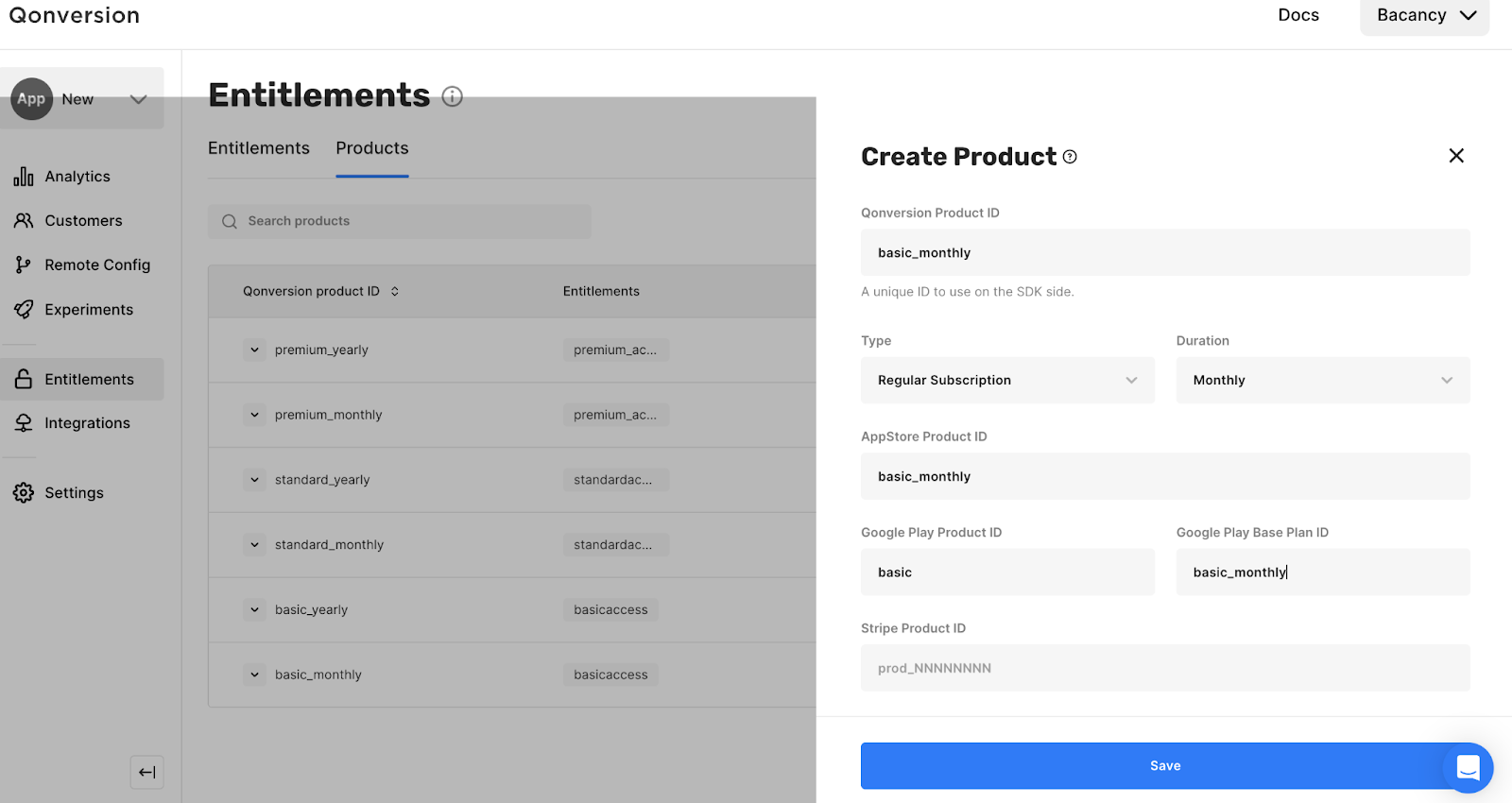Open the Duration dropdown (Monthly)

[1323, 380]
